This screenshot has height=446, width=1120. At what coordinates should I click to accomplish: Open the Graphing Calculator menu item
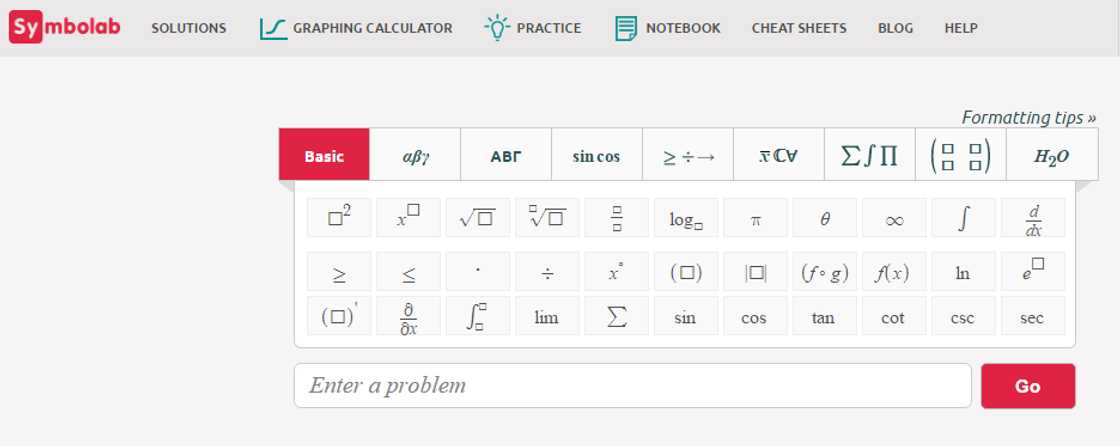[x=355, y=28]
